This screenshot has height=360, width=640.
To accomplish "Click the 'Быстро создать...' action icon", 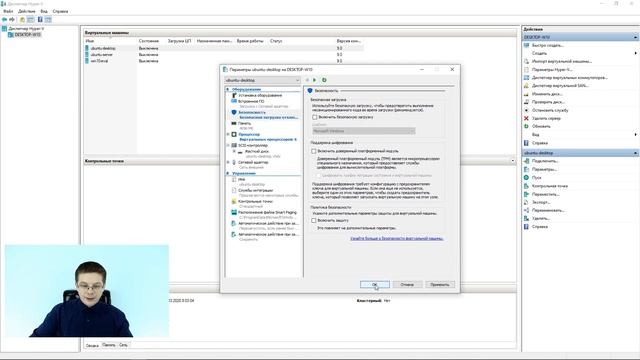I will 527,45.
